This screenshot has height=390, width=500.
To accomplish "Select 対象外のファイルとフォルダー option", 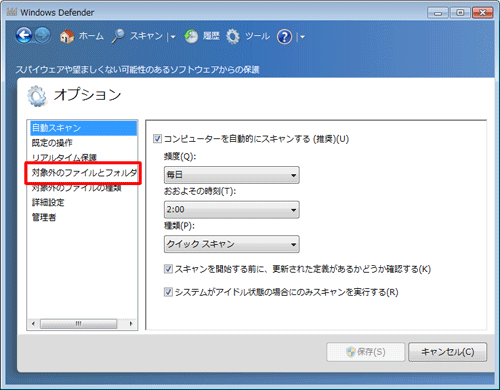I will point(84,173).
